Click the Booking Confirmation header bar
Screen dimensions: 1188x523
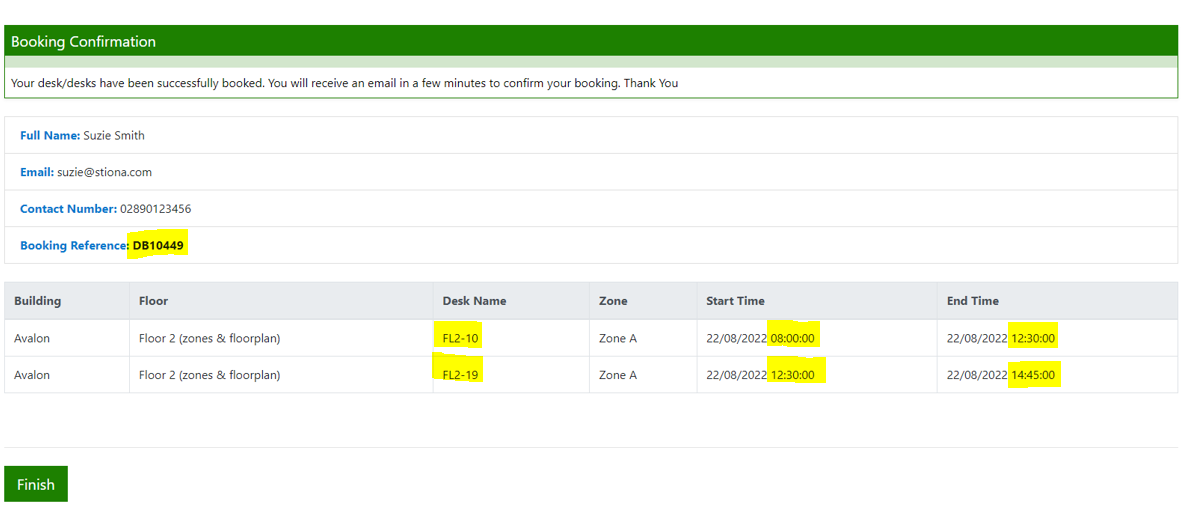(x=590, y=41)
